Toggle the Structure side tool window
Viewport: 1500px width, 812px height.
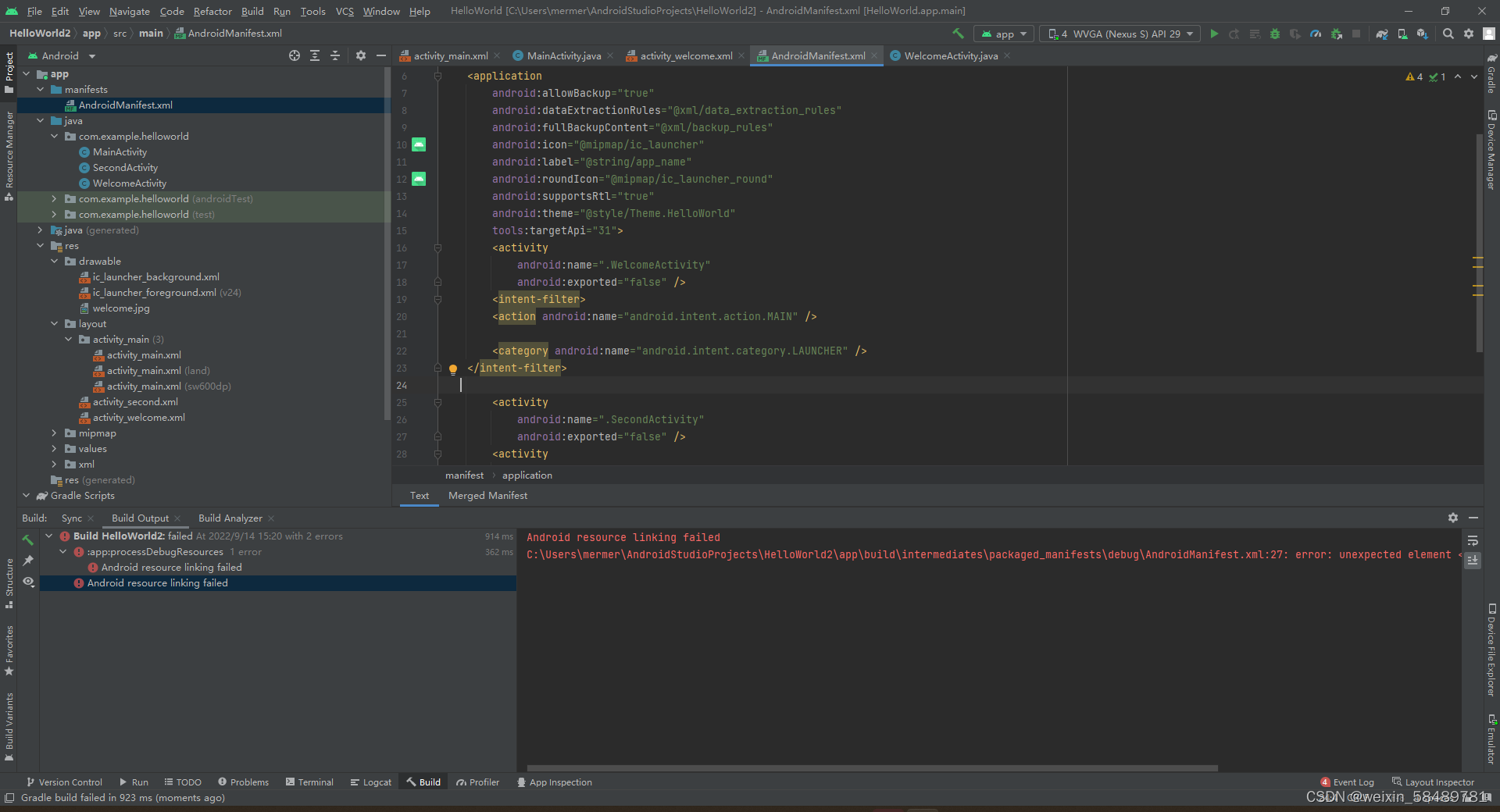9,583
